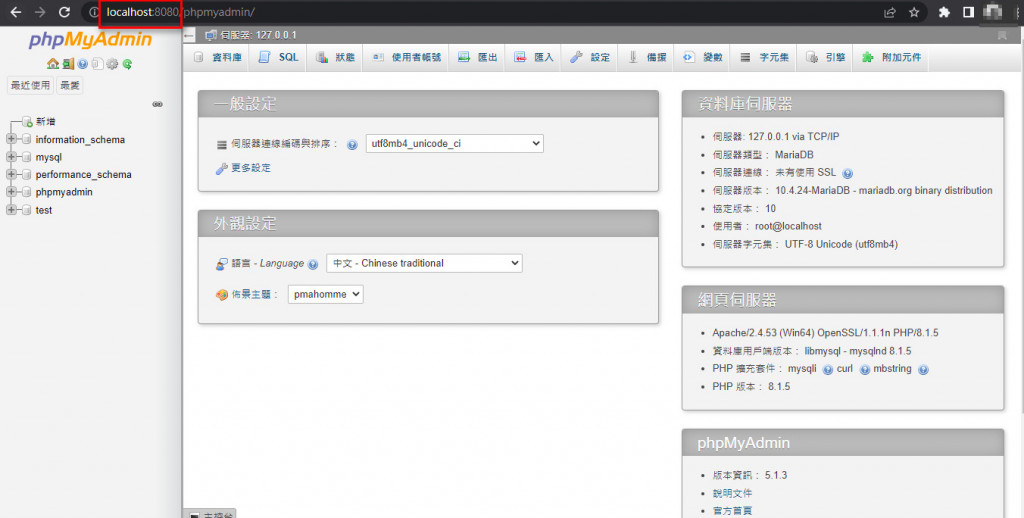Click the browser share icon in address bar
The image size is (1024, 518).
point(889,12)
